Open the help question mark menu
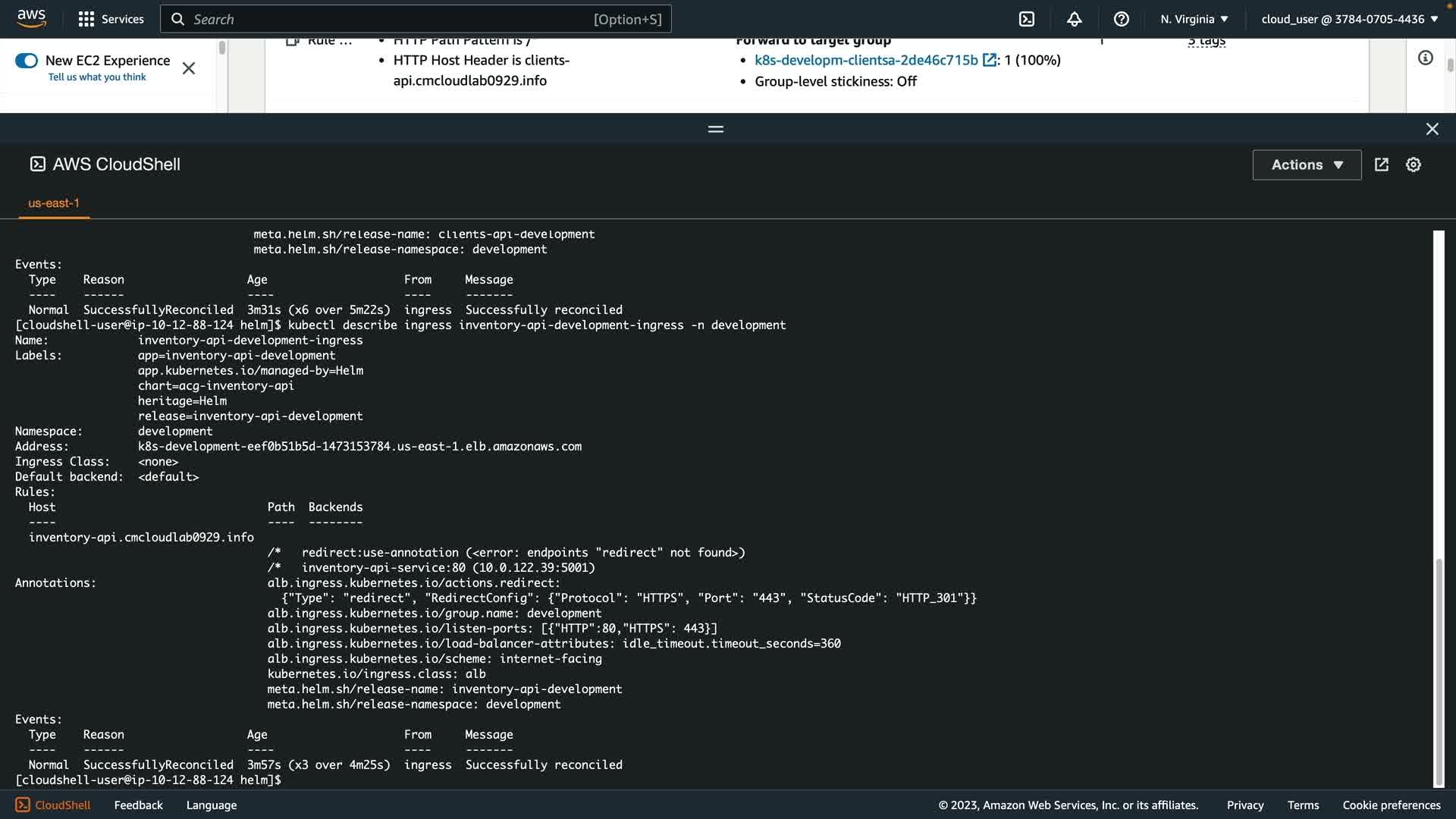The width and height of the screenshot is (1456, 819). [1121, 19]
